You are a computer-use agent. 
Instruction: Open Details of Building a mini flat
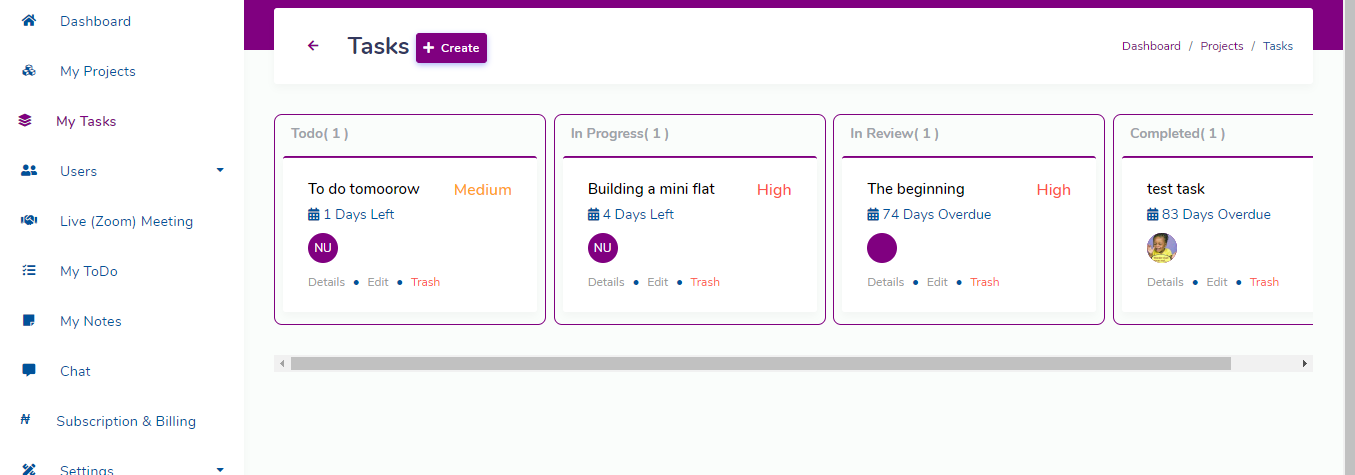(x=606, y=282)
